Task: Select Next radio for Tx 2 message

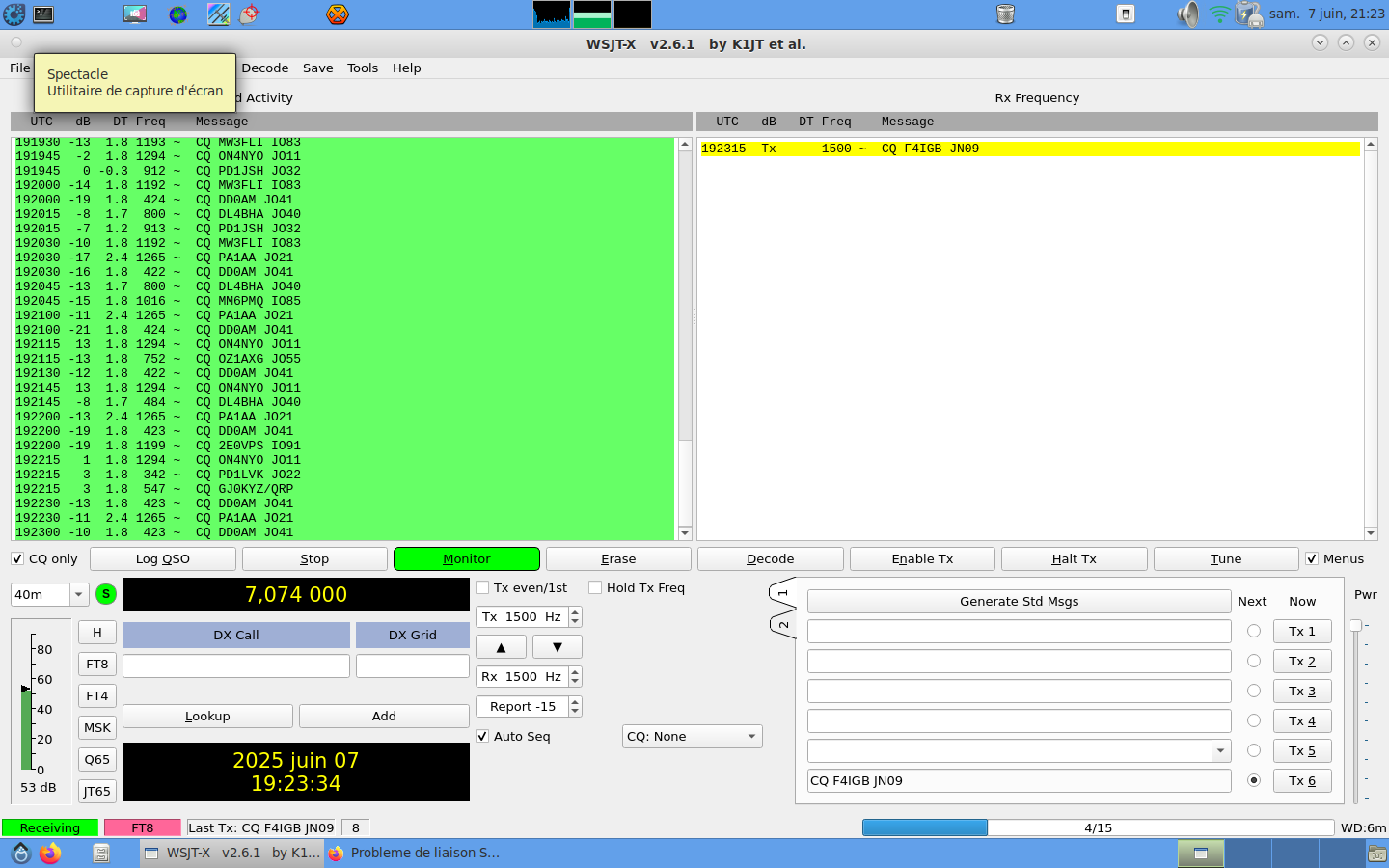Action: [x=1254, y=661]
